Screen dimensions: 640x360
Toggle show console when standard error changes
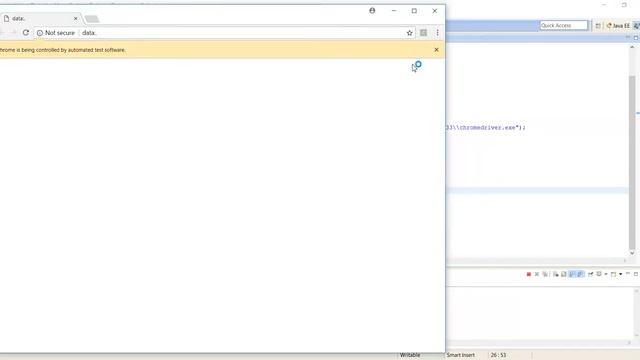[x=580, y=274]
